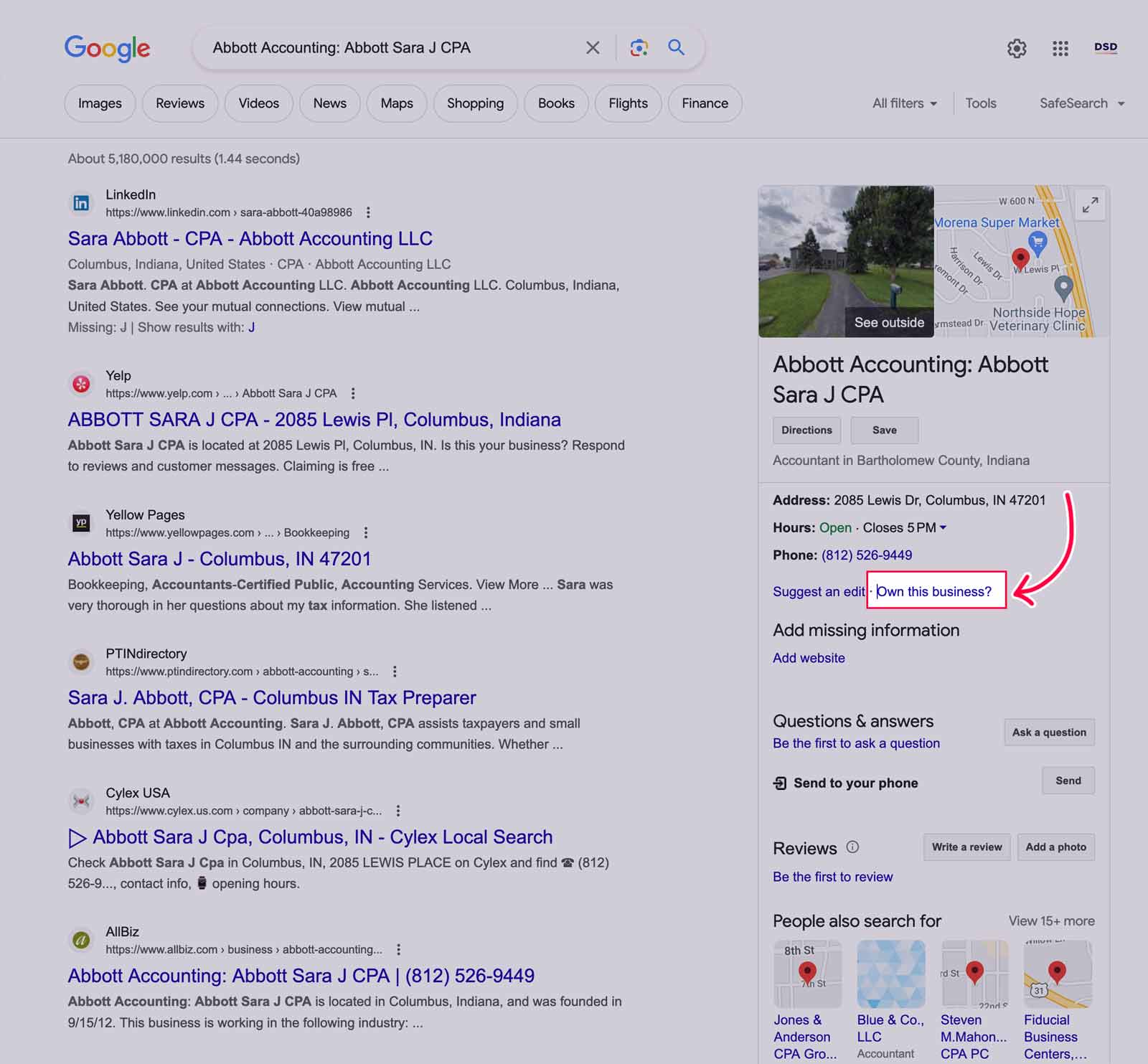This screenshot has width=1148, height=1064.
Task: Open the Google apps grid
Action: 1059,48
